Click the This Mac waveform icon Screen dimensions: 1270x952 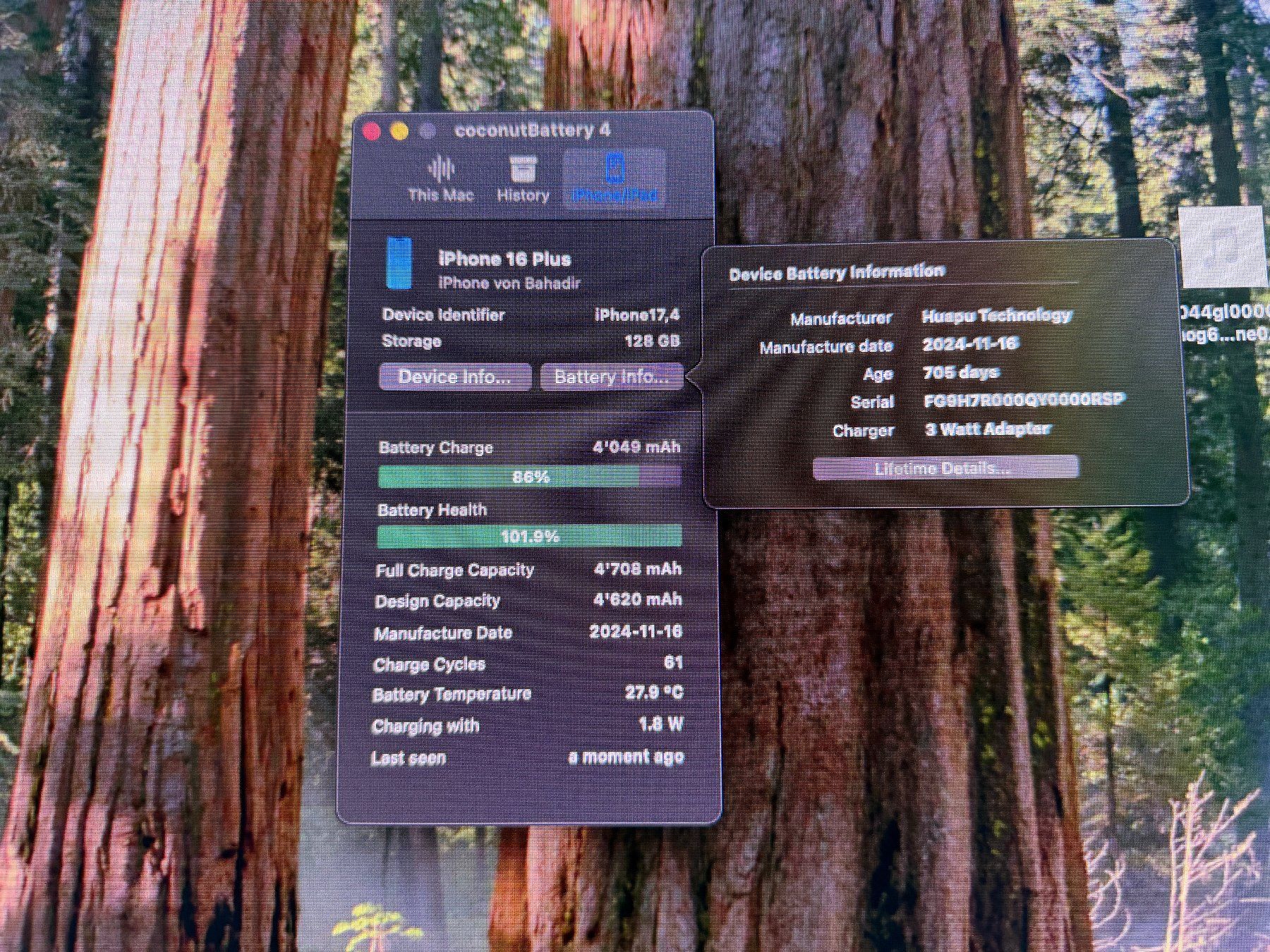point(442,169)
